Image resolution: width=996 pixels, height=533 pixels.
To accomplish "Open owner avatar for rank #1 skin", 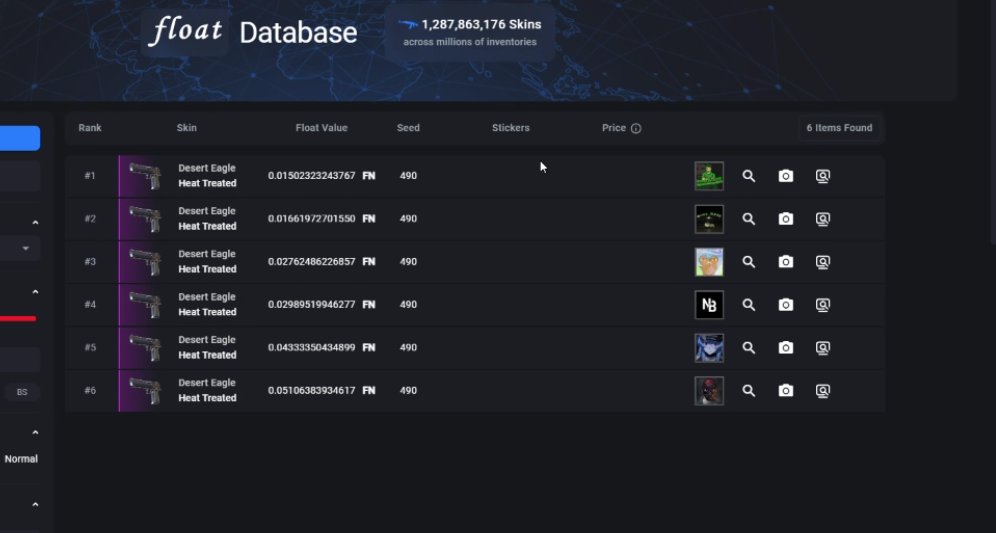I will [x=709, y=176].
